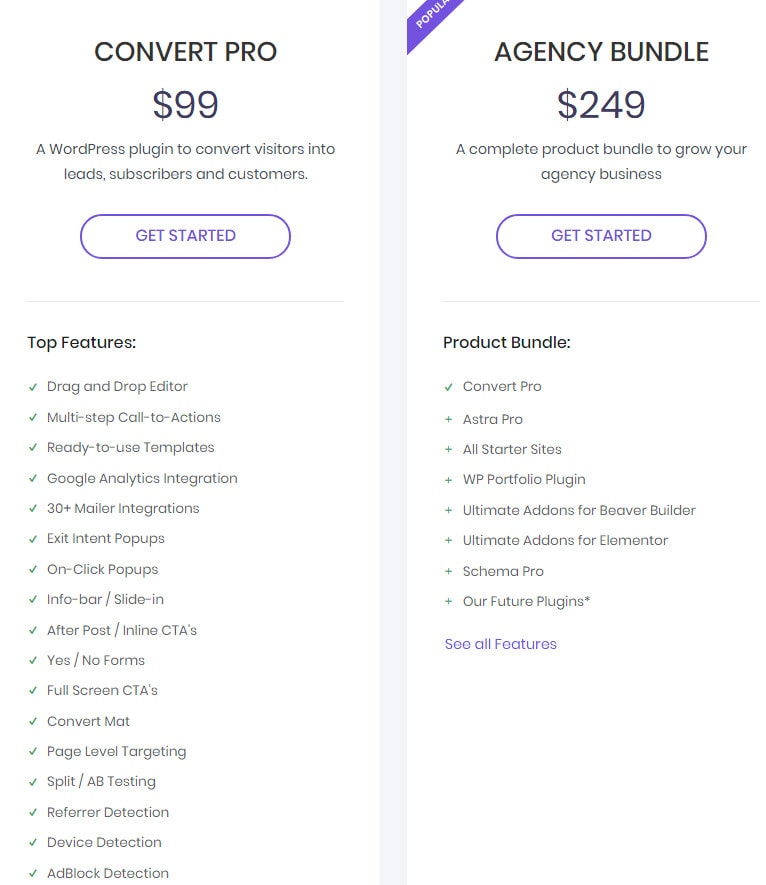The height and width of the screenshot is (885, 766).
Task: Click Get Started under Convert Pro
Action: point(185,236)
